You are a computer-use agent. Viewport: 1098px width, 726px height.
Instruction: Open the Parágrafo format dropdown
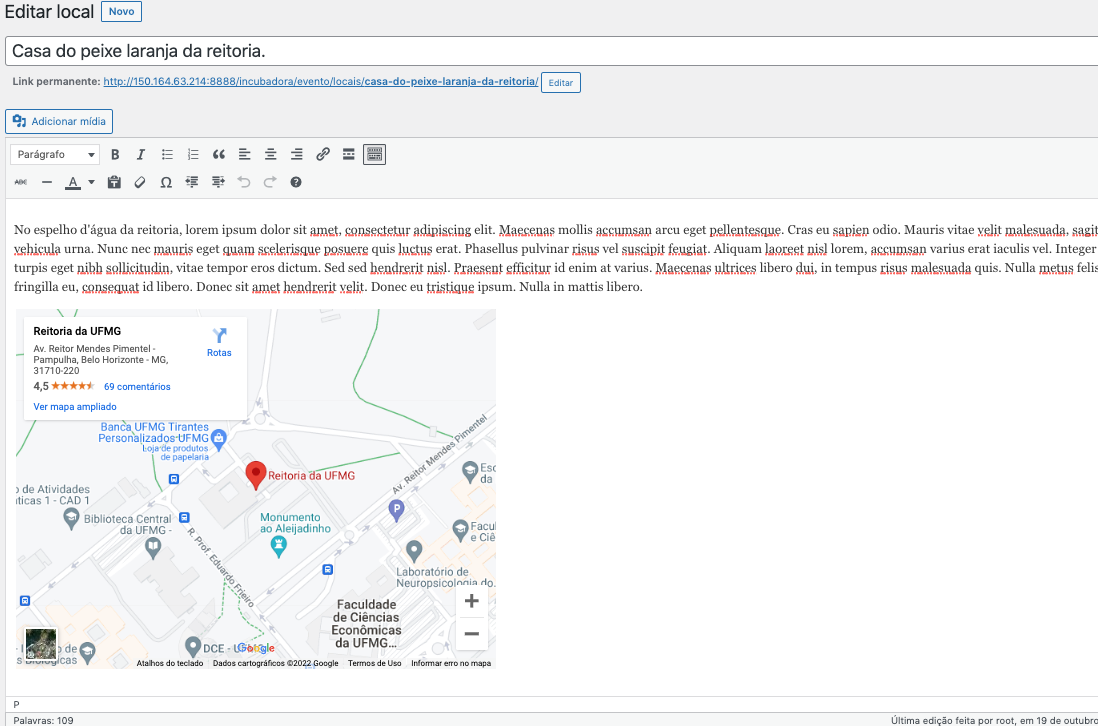coord(55,155)
